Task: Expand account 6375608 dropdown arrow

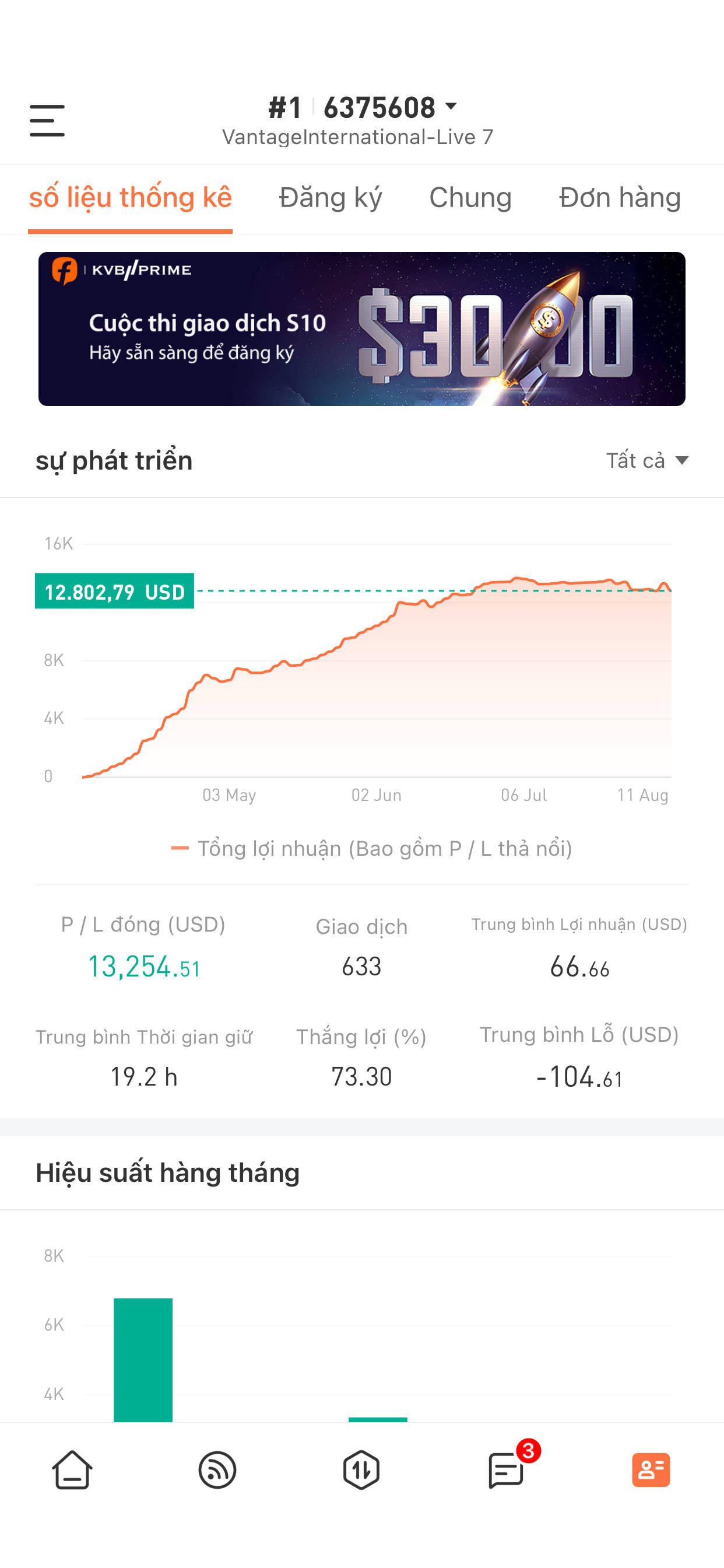Action: (451, 107)
